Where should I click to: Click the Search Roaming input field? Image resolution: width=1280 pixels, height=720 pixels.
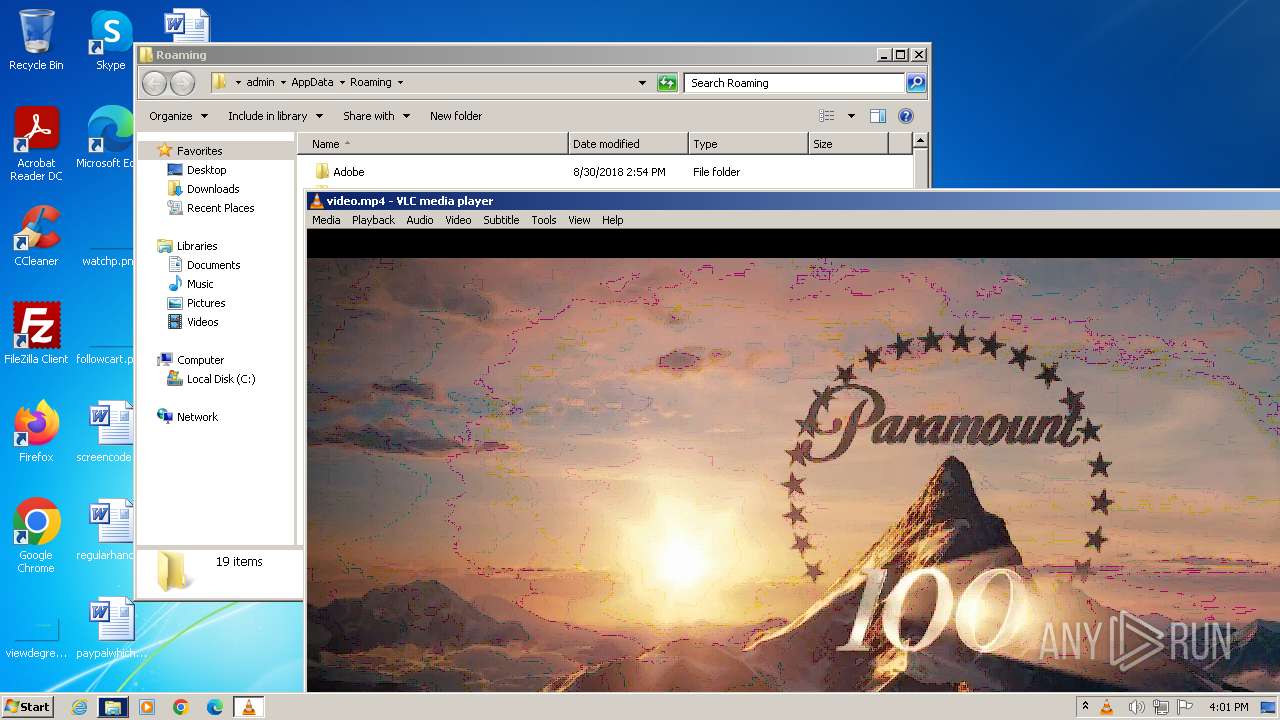pos(795,83)
